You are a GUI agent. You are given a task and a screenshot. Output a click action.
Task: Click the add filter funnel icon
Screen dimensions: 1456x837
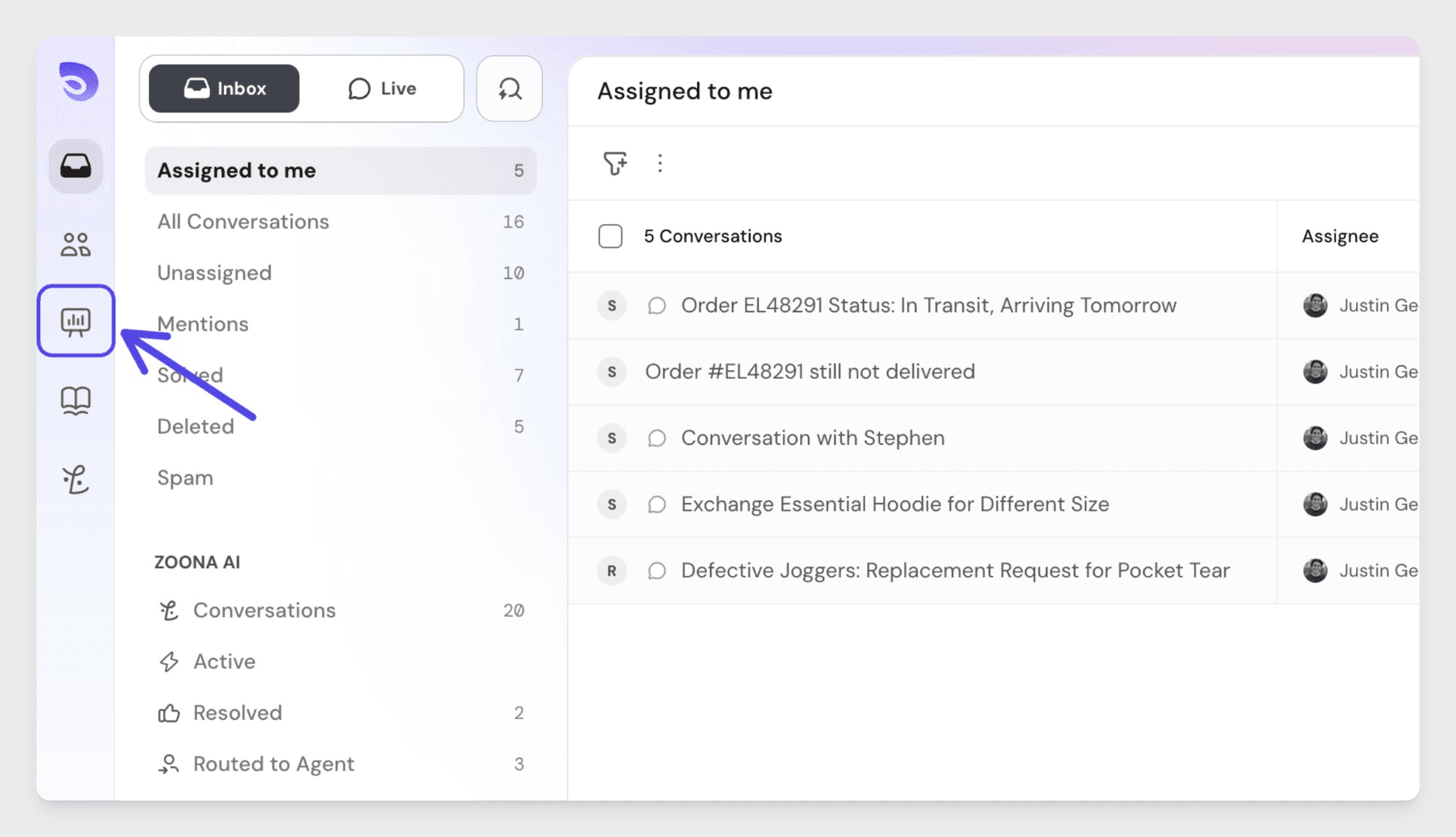[615, 164]
